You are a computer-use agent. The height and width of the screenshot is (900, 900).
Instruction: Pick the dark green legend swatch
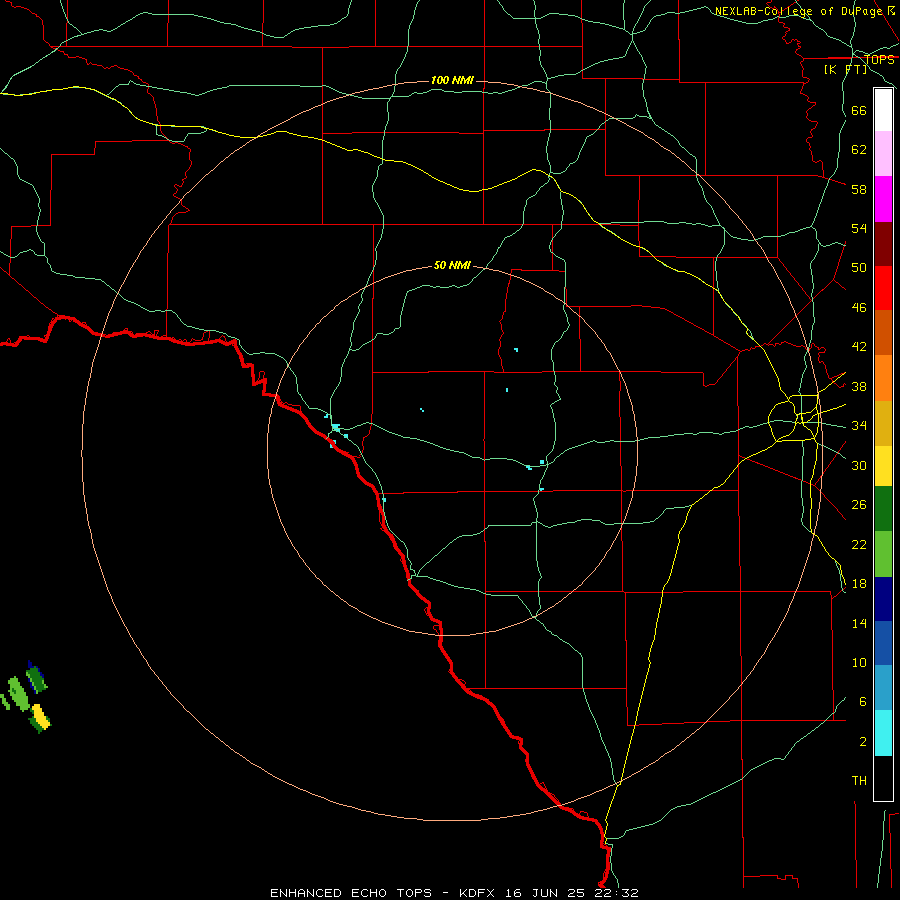pyautogui.click(x=883, y=508)
